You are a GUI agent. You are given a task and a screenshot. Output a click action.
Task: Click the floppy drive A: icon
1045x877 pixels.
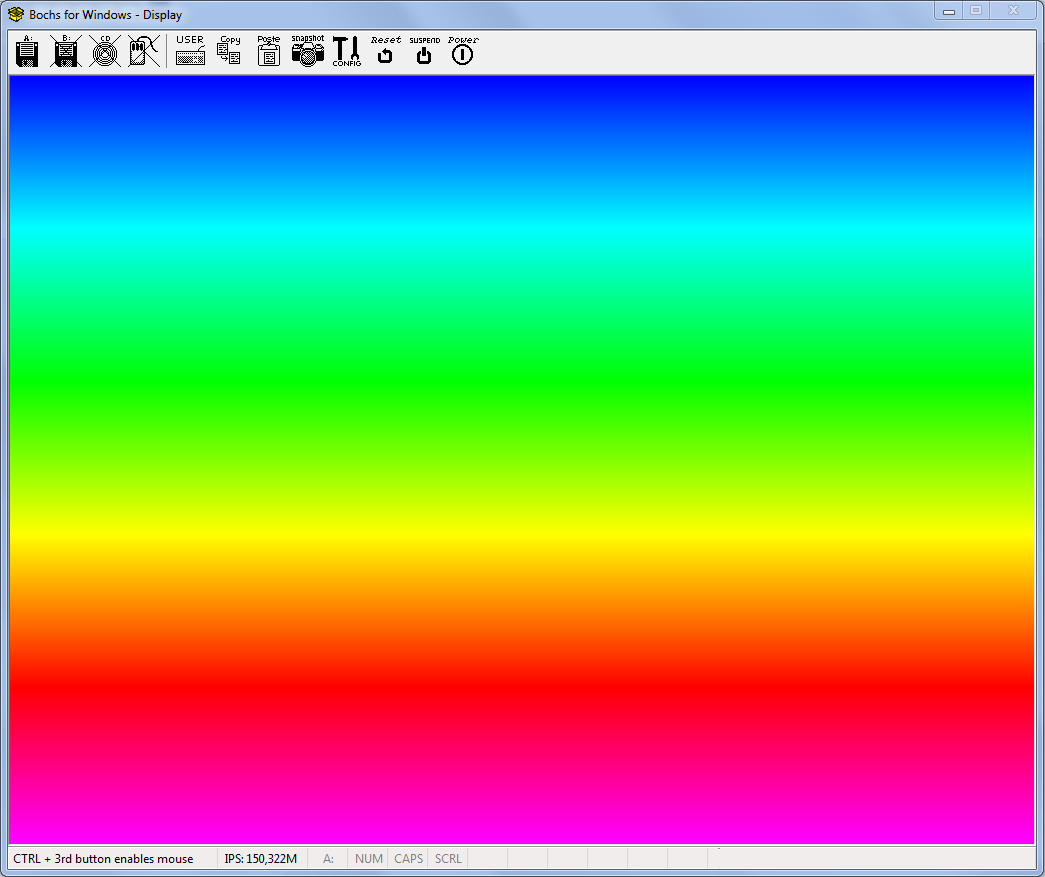(x=27, y=51)
